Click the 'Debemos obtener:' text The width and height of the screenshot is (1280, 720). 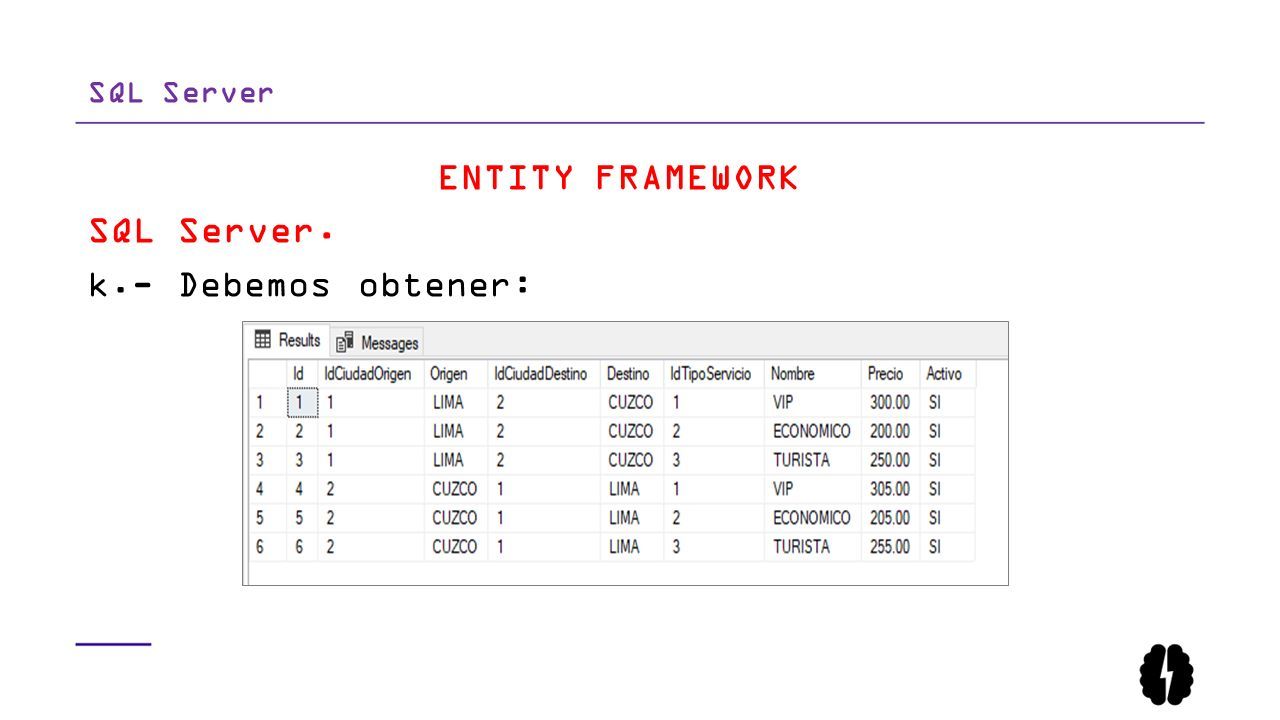(x=355, y=286)
